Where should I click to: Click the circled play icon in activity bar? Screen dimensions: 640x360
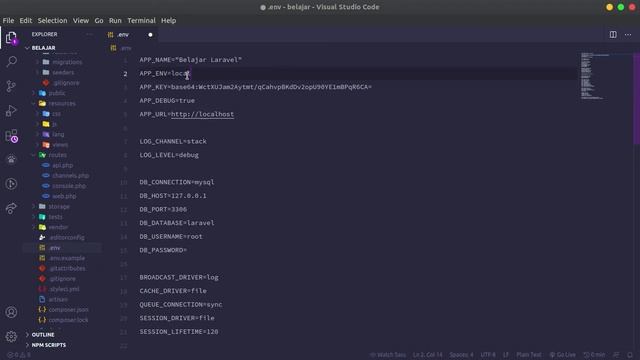[x=11, y=184]
